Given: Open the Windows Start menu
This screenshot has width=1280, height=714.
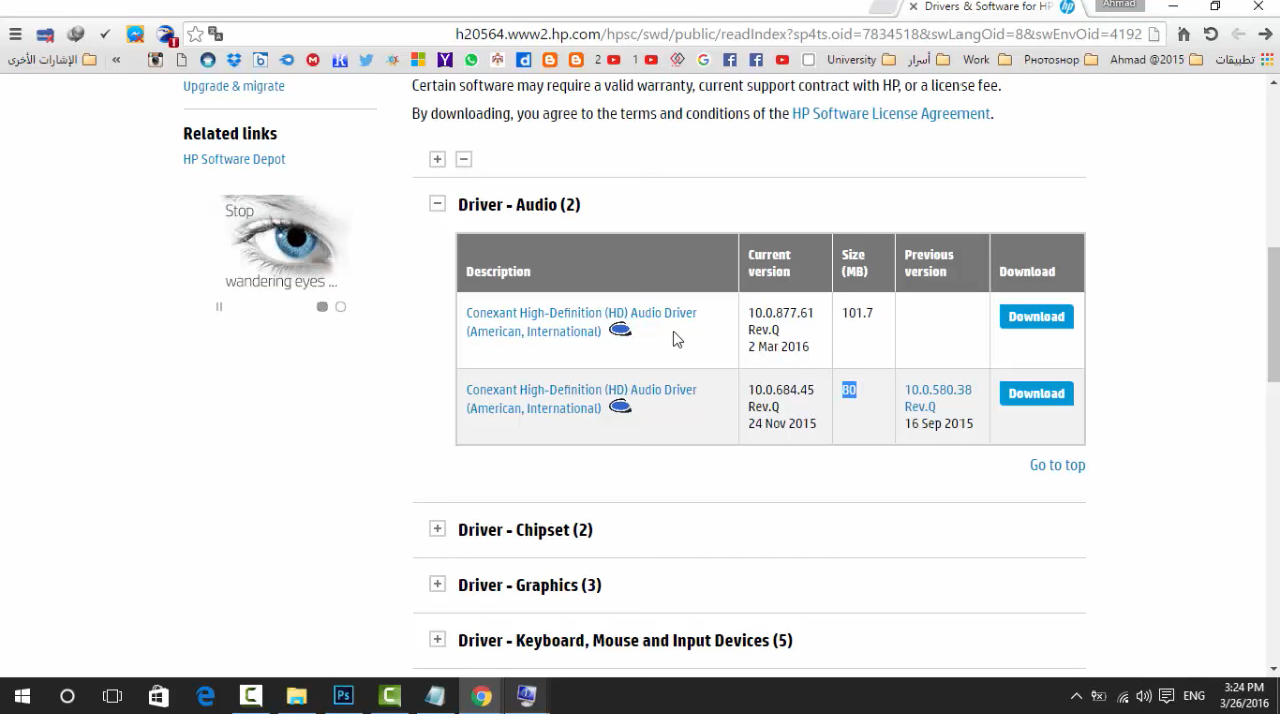Looking at the screenshot, I should coord(22,696).
